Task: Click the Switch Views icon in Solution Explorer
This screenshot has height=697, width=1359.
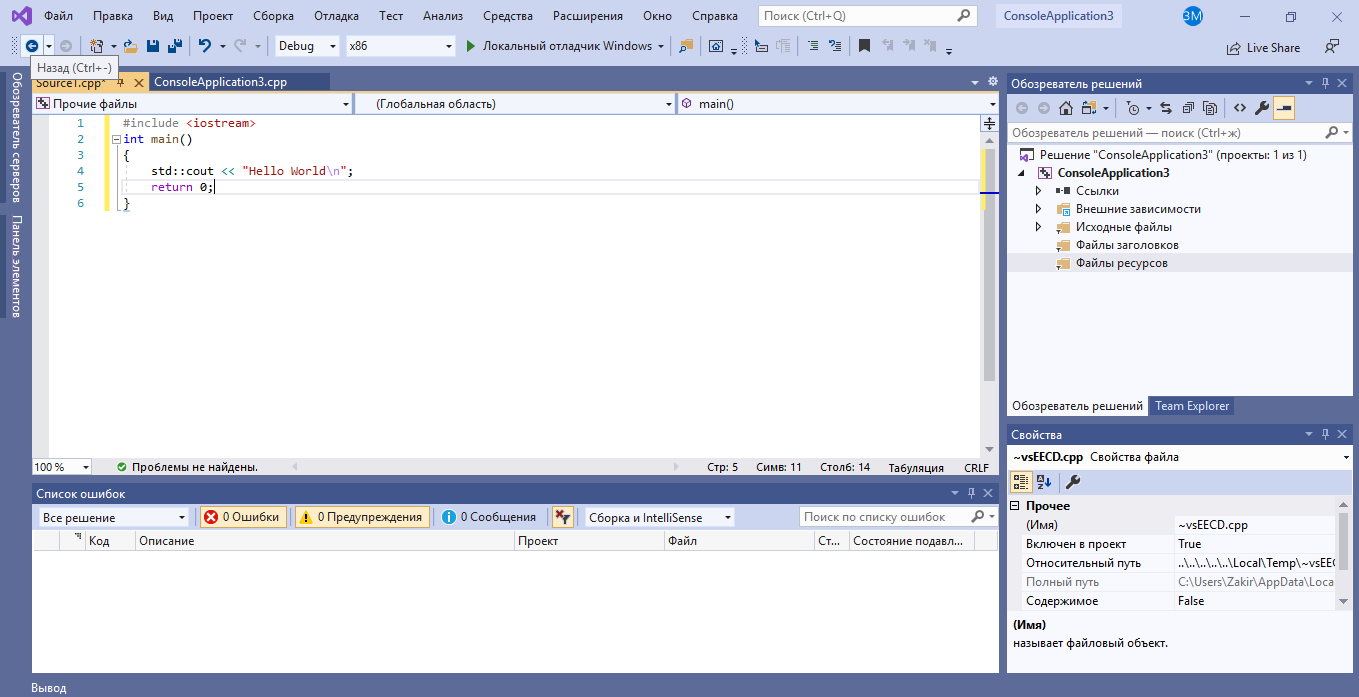Action: point(1088,108)
